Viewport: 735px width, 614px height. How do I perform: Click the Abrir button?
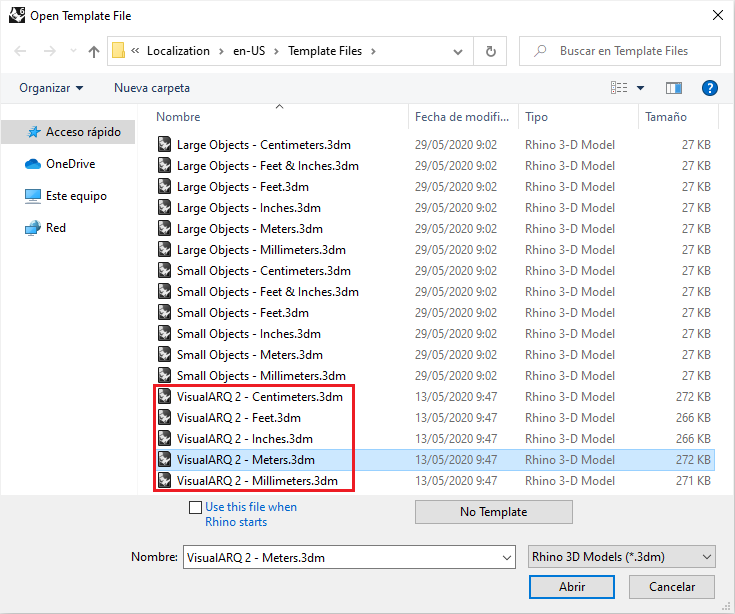pos(572,587)
